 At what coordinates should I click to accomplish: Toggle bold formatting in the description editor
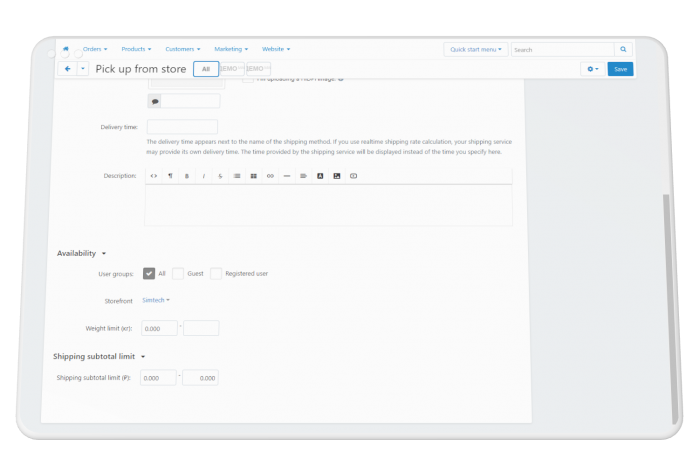coord(187,176)
